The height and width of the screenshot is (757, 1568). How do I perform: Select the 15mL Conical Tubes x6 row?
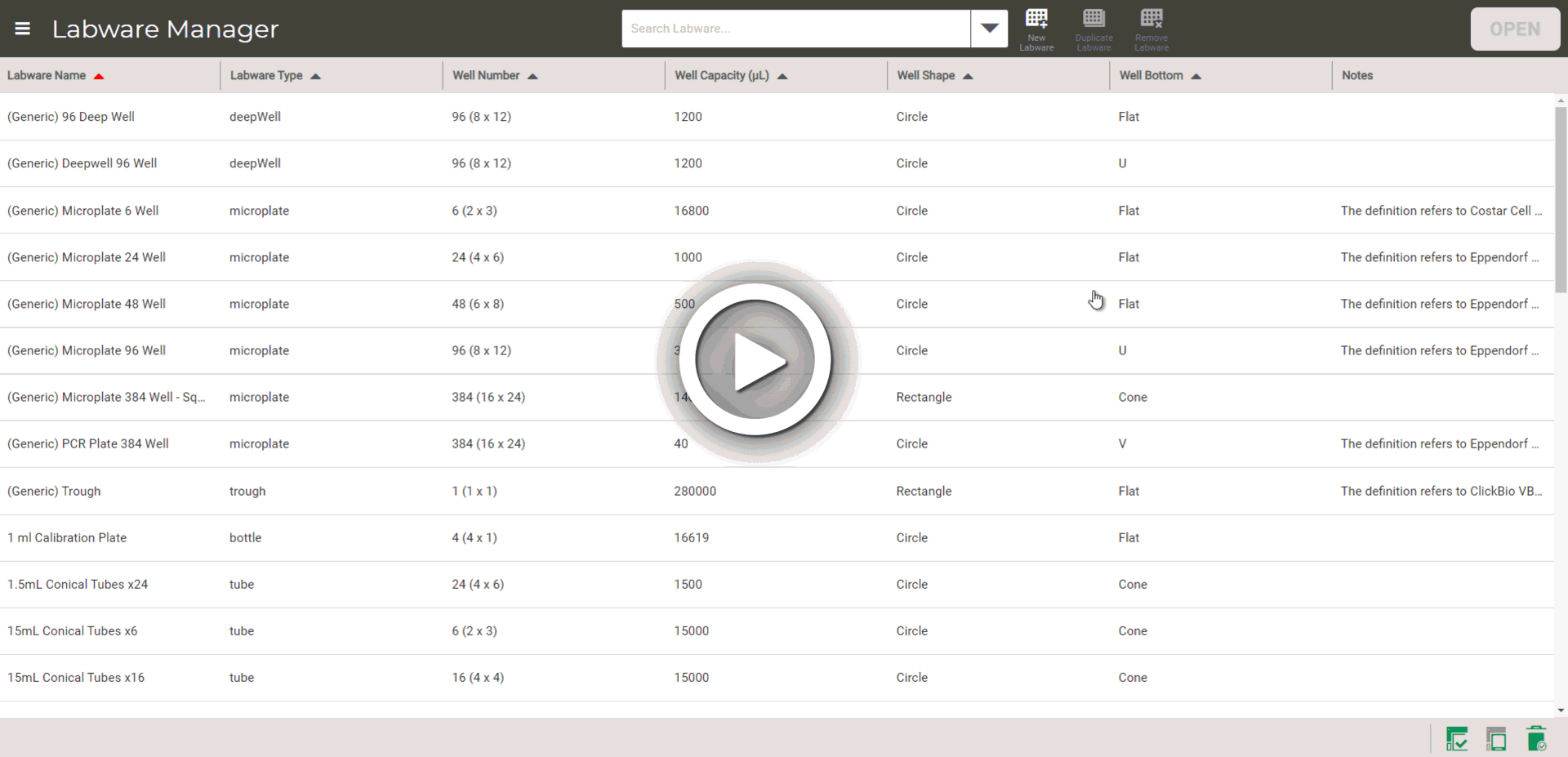coord(72,631)
